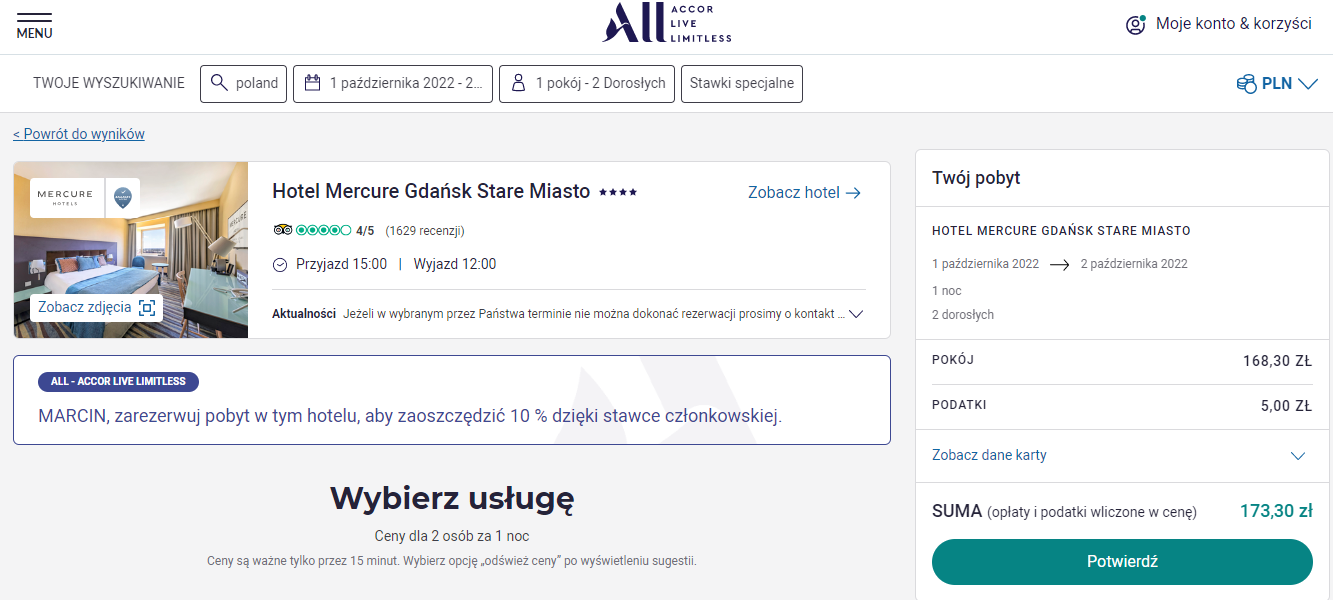This screenshot has width=1333, height=600.
Task: Open the 1629 recenzji reviews
Action: coord(425,231)
